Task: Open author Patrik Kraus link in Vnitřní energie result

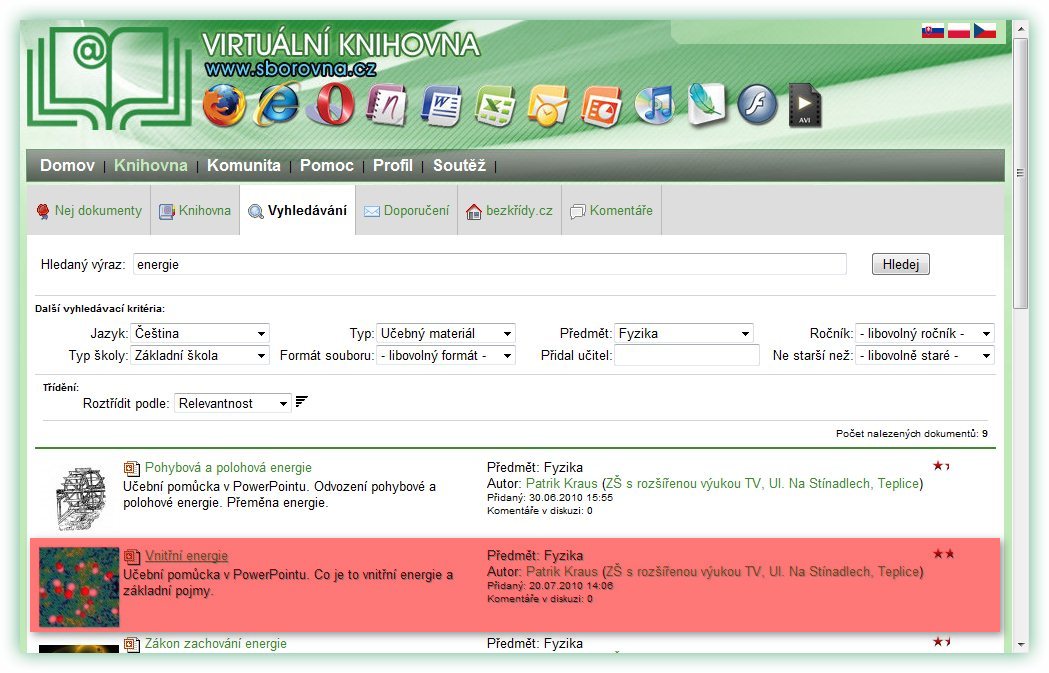Action: pos(561,572)
